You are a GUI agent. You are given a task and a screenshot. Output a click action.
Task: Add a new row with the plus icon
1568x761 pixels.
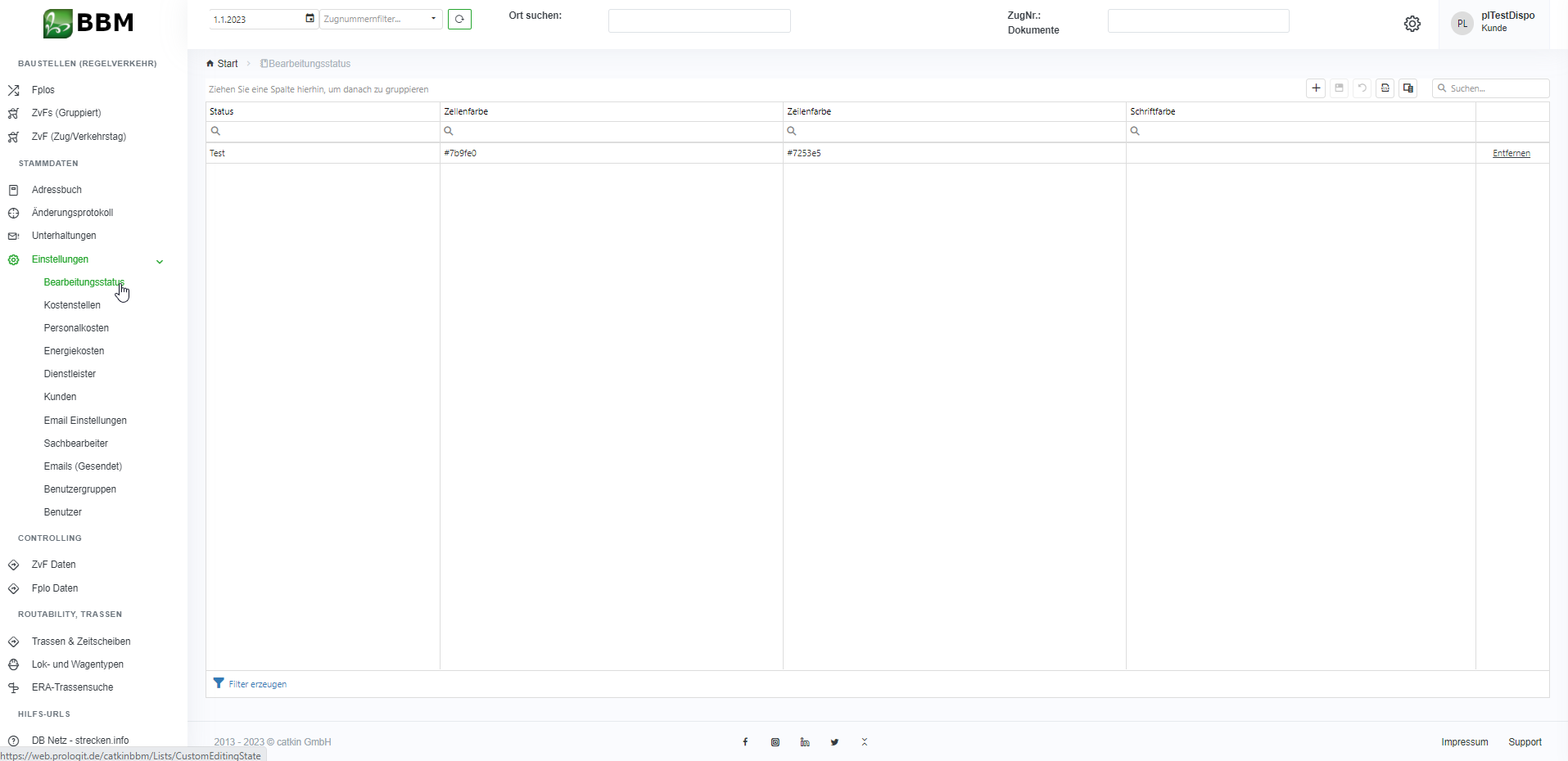1316,88
